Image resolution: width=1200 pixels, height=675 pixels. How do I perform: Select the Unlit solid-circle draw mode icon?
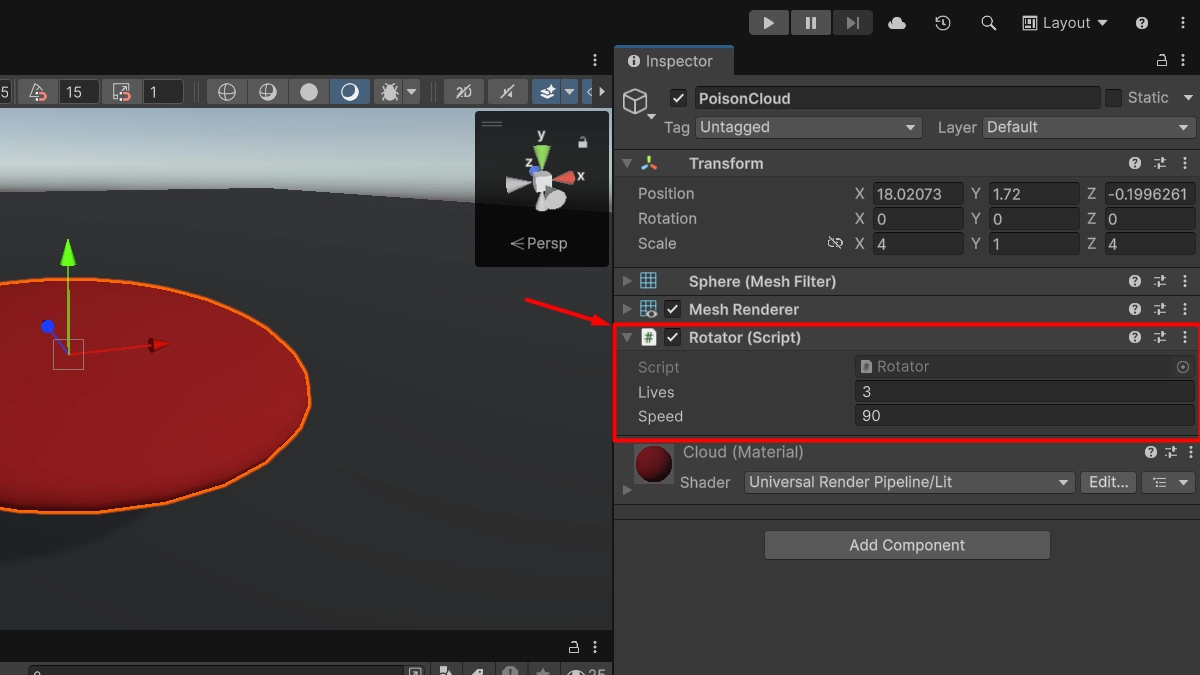(309, 92)
